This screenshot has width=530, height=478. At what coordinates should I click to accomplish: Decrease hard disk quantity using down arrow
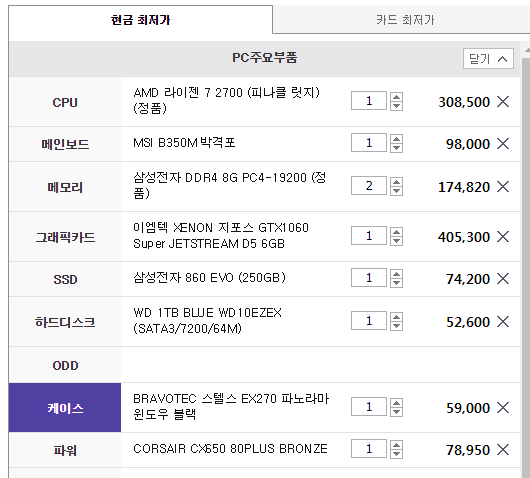pyautogui.click(x=396, y=326)
